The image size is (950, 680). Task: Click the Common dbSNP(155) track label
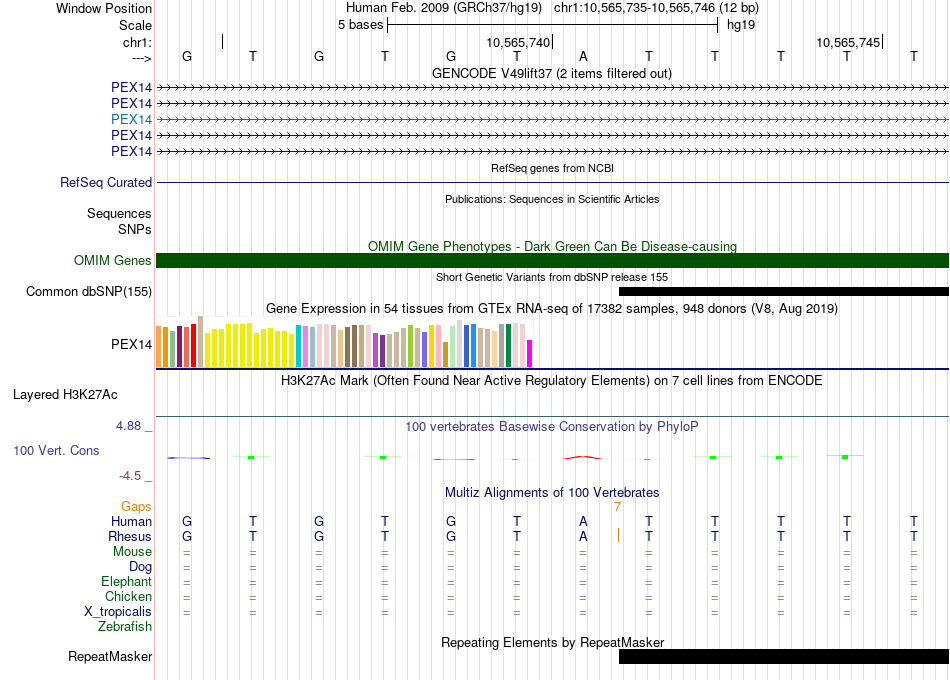tap(89, 292)
